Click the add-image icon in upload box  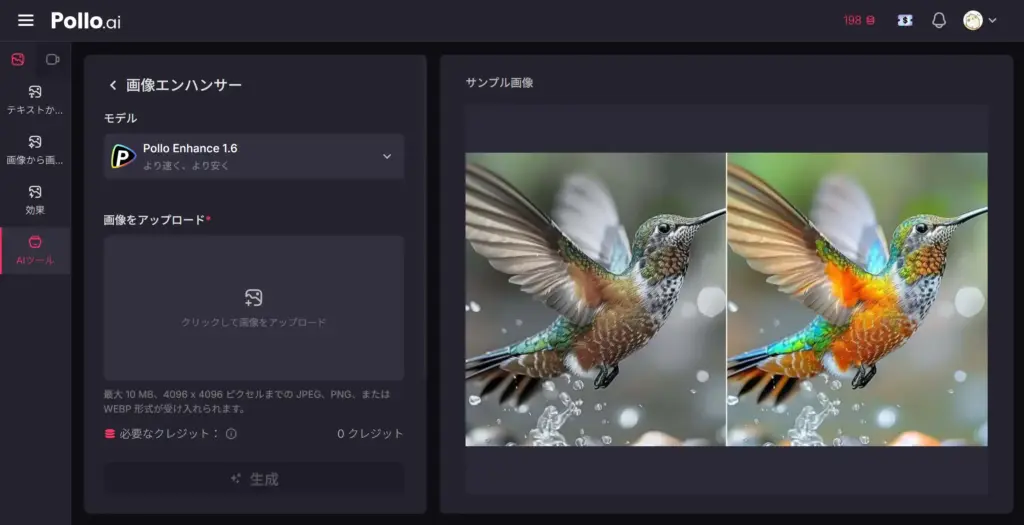click(x=253, y=298)
